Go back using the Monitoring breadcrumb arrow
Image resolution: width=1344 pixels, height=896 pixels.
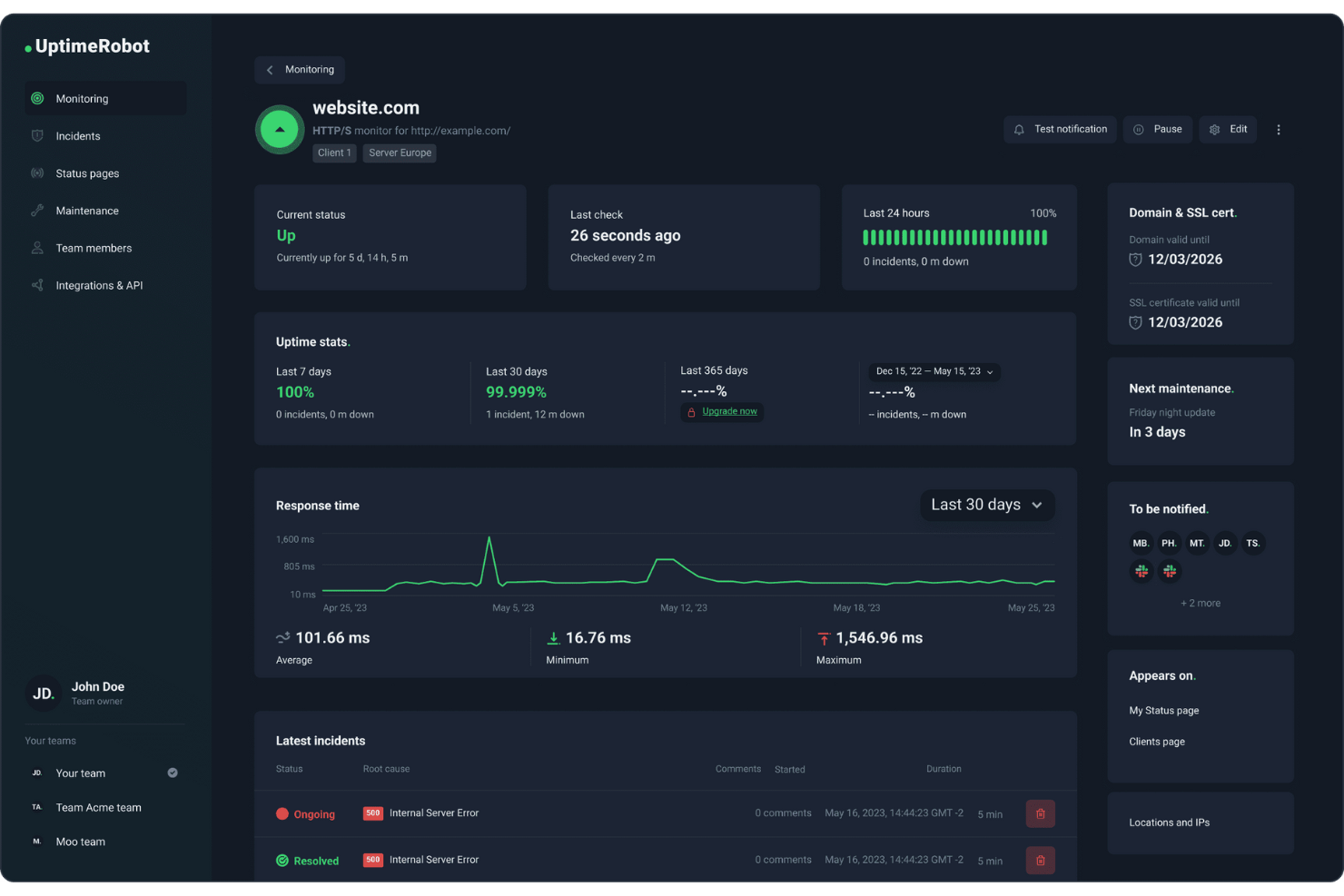[270, 69]
